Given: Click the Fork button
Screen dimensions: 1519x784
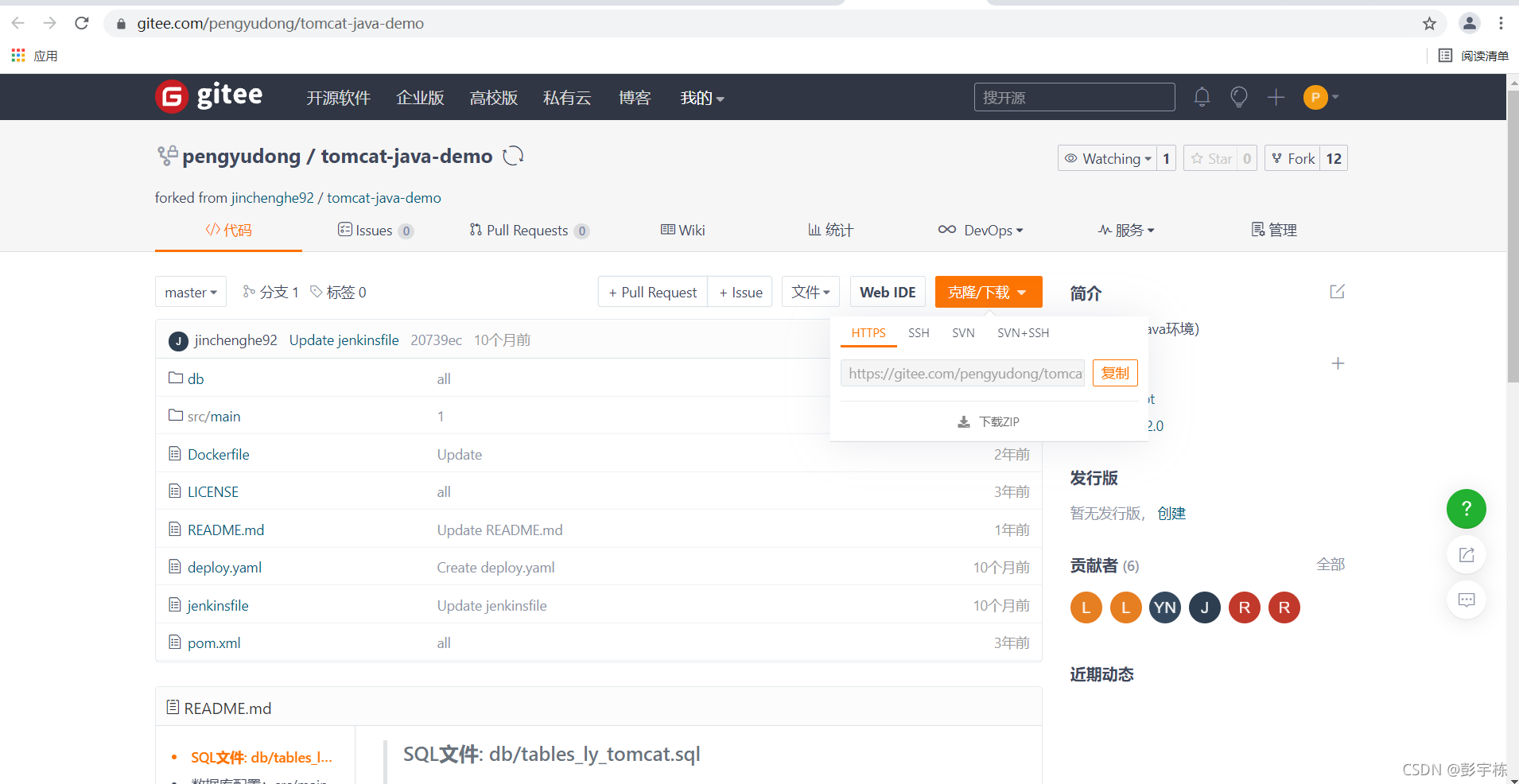Looking at the screenshot, I should (x=1293, y=158).
